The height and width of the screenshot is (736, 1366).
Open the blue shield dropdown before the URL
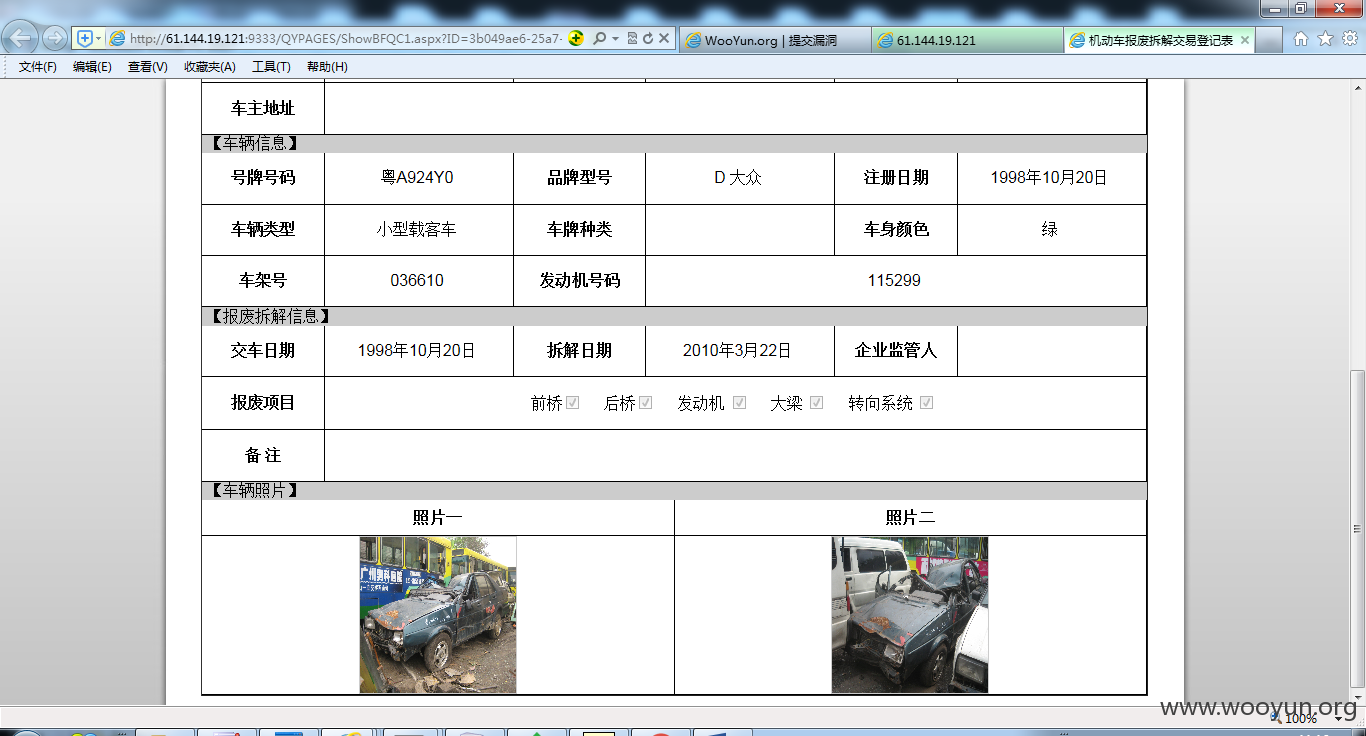pos(88,39)
